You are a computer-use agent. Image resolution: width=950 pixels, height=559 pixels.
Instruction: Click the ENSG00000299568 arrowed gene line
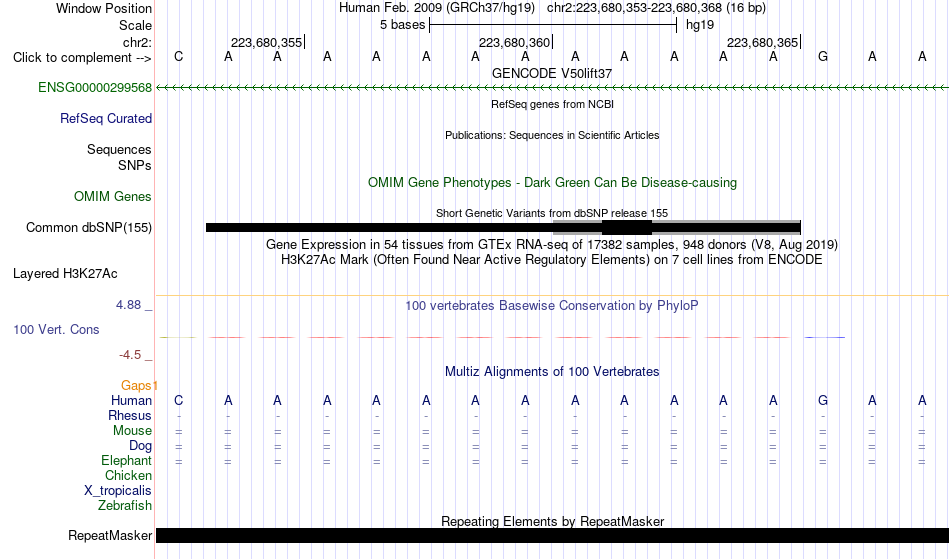click(552, 88)
